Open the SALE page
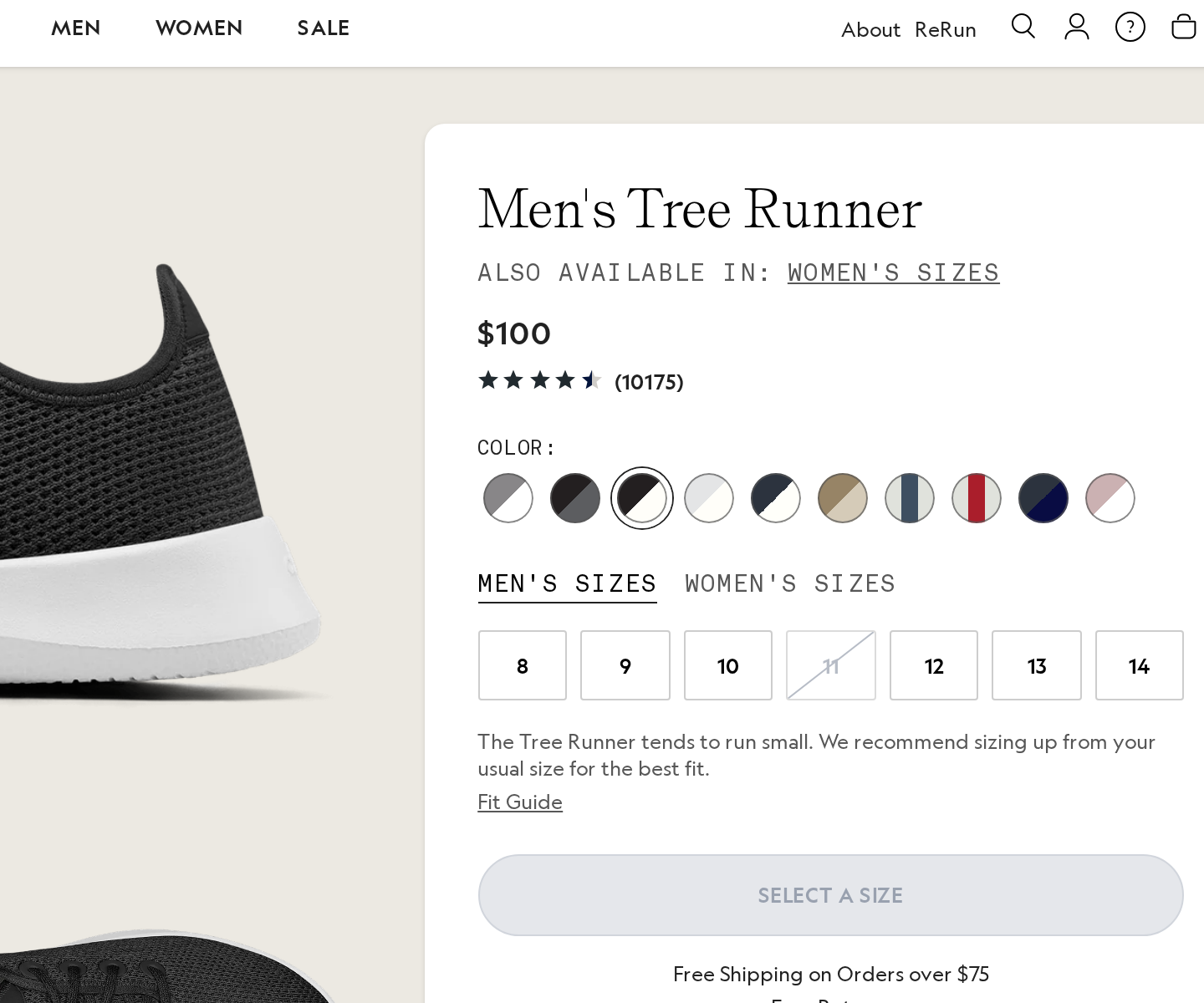Viewport: 1204px width, 1003px height. point(323,28)
